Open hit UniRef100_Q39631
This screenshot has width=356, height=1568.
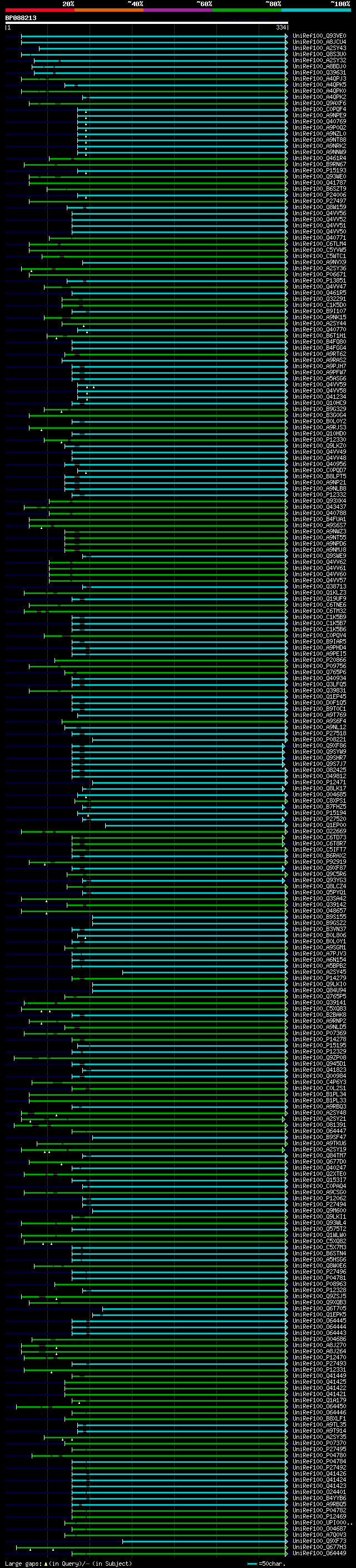click(319, 72)
